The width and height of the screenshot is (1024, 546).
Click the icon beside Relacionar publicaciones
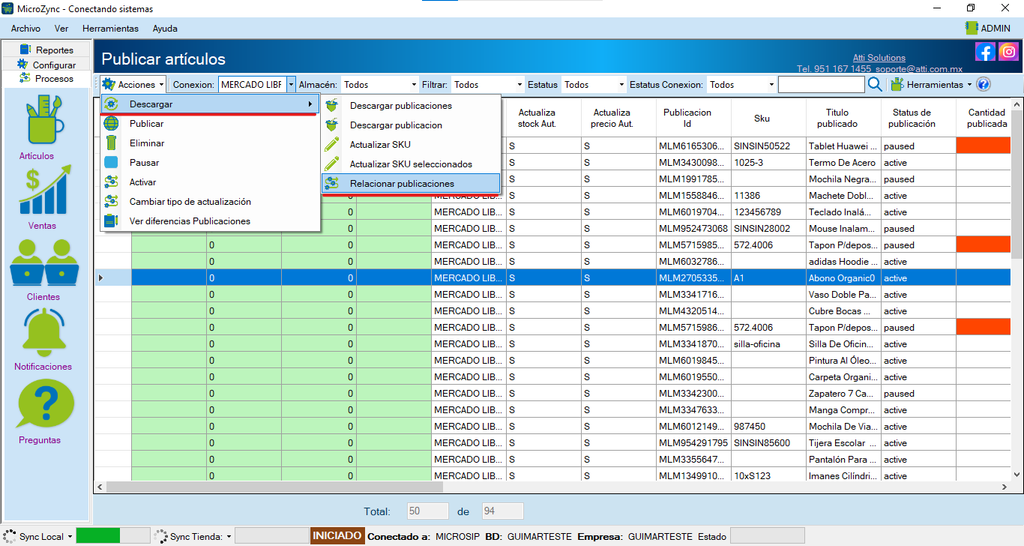332,184
